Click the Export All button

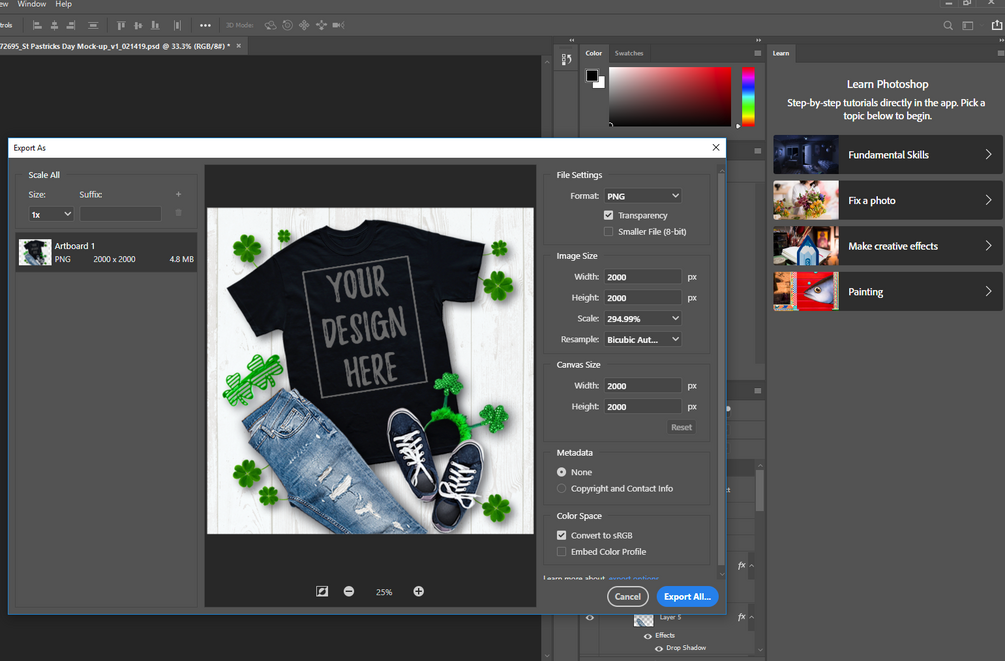[687, 597]
